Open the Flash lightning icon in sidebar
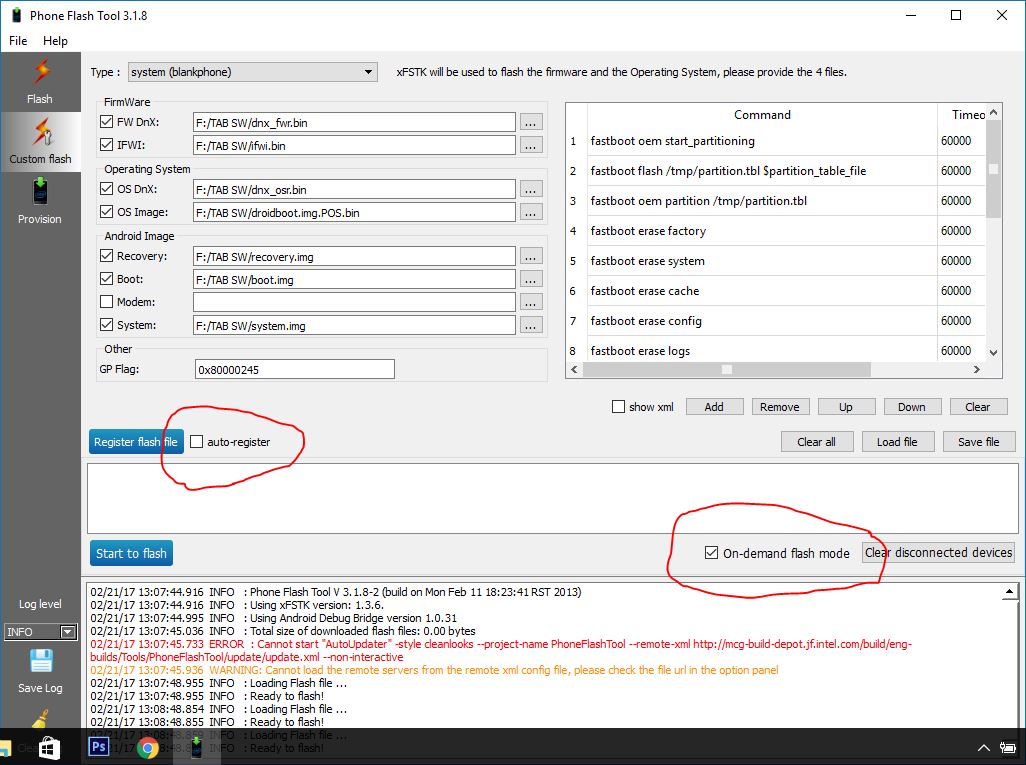This screenshot has height=765, width=1026. pyautogui.click(x=41, y=72)
